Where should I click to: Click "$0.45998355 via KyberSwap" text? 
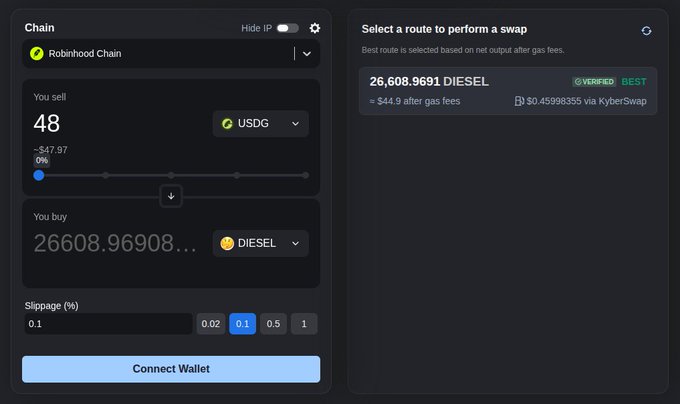[586, 101]
